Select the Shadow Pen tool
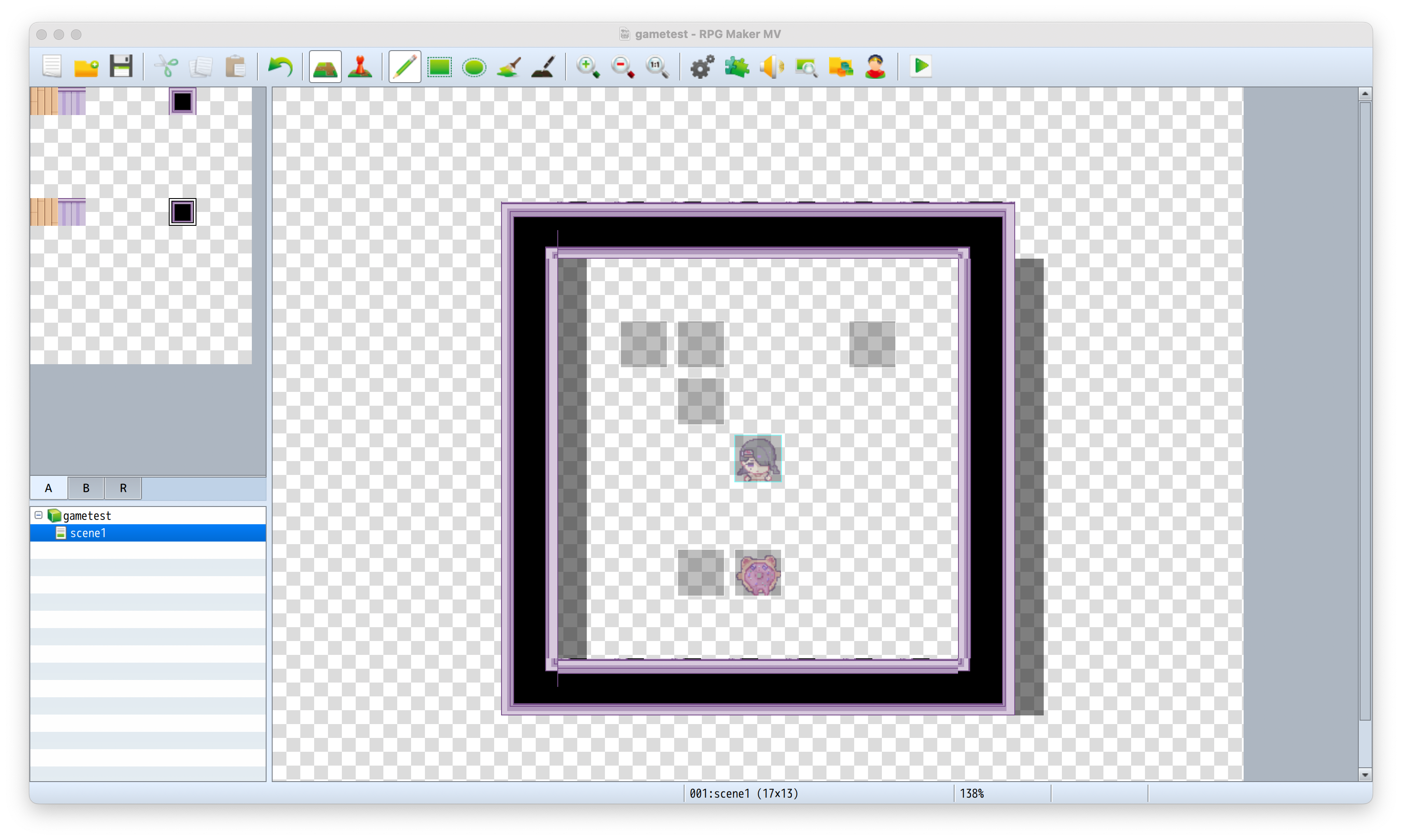 (543, 67)
